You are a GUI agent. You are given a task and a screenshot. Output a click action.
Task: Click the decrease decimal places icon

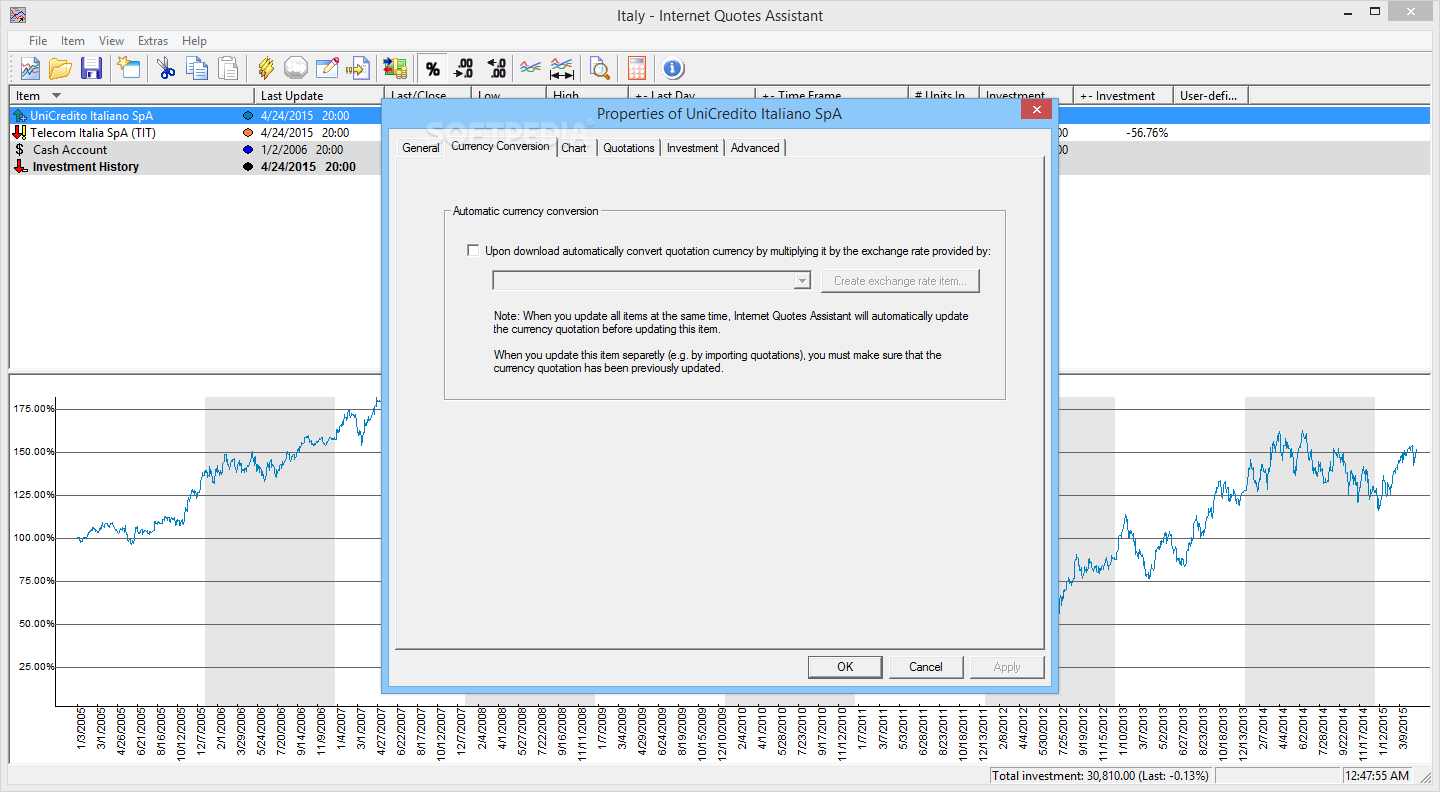click(x=496, y=68)
